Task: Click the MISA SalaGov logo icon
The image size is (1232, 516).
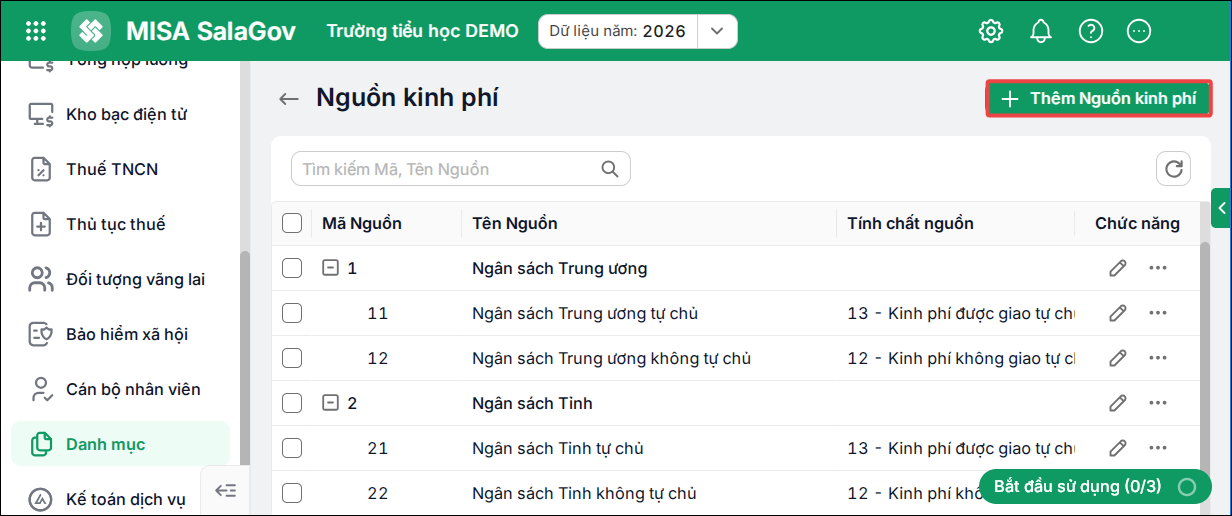Action: [91, 31]
